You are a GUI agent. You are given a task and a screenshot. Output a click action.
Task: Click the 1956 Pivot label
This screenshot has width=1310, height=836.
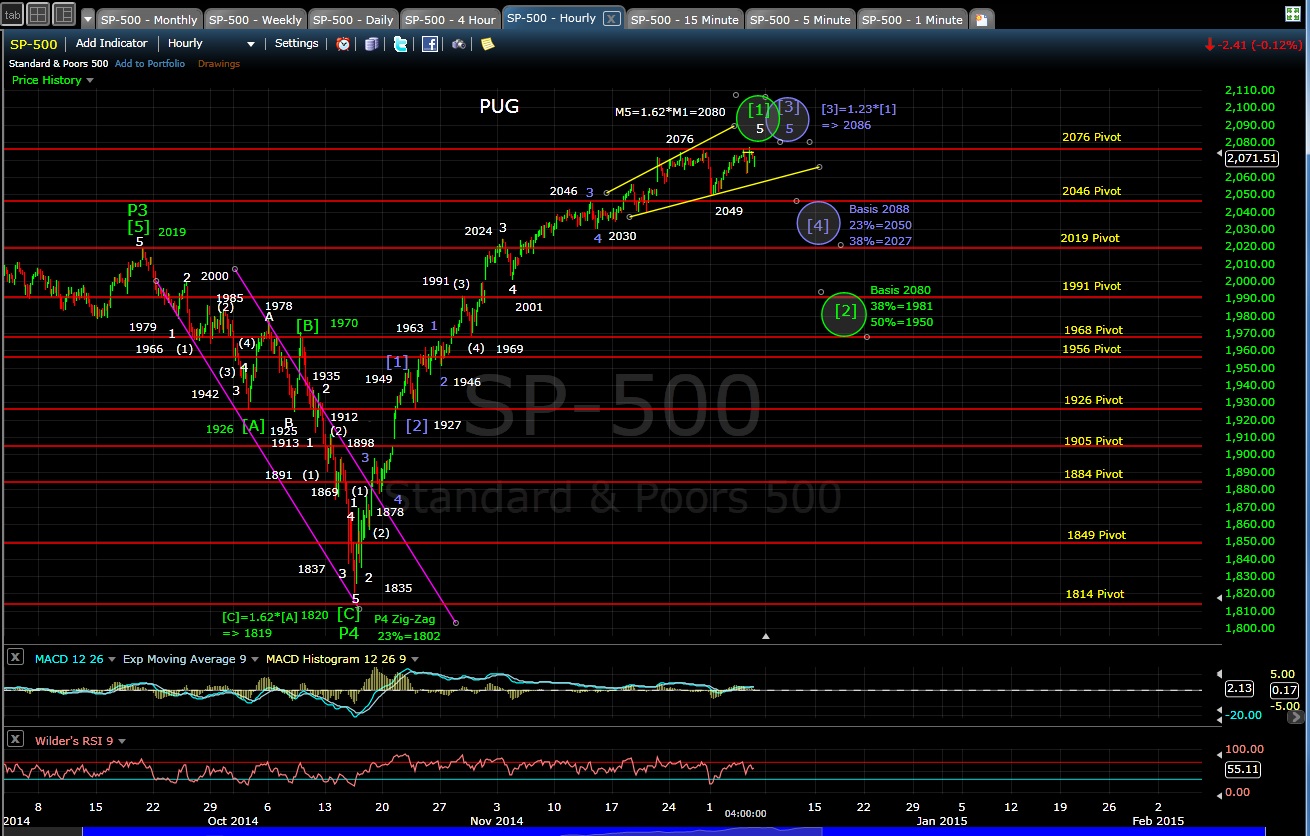coord(1091,349)
